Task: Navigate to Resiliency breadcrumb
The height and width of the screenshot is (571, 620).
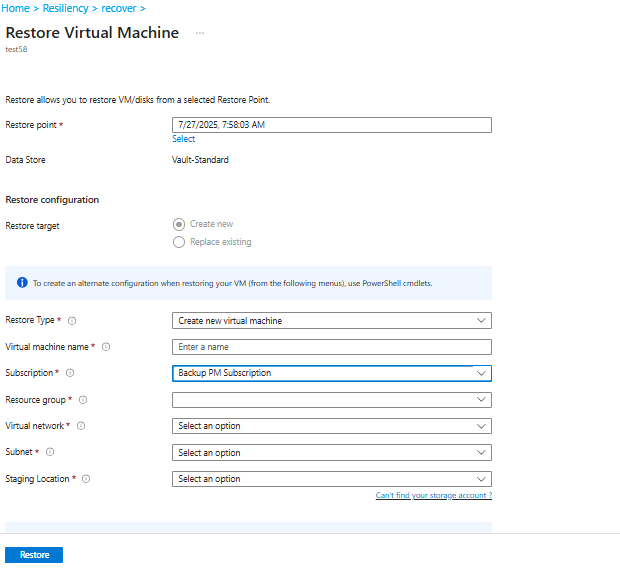Action: coord(66,8)
